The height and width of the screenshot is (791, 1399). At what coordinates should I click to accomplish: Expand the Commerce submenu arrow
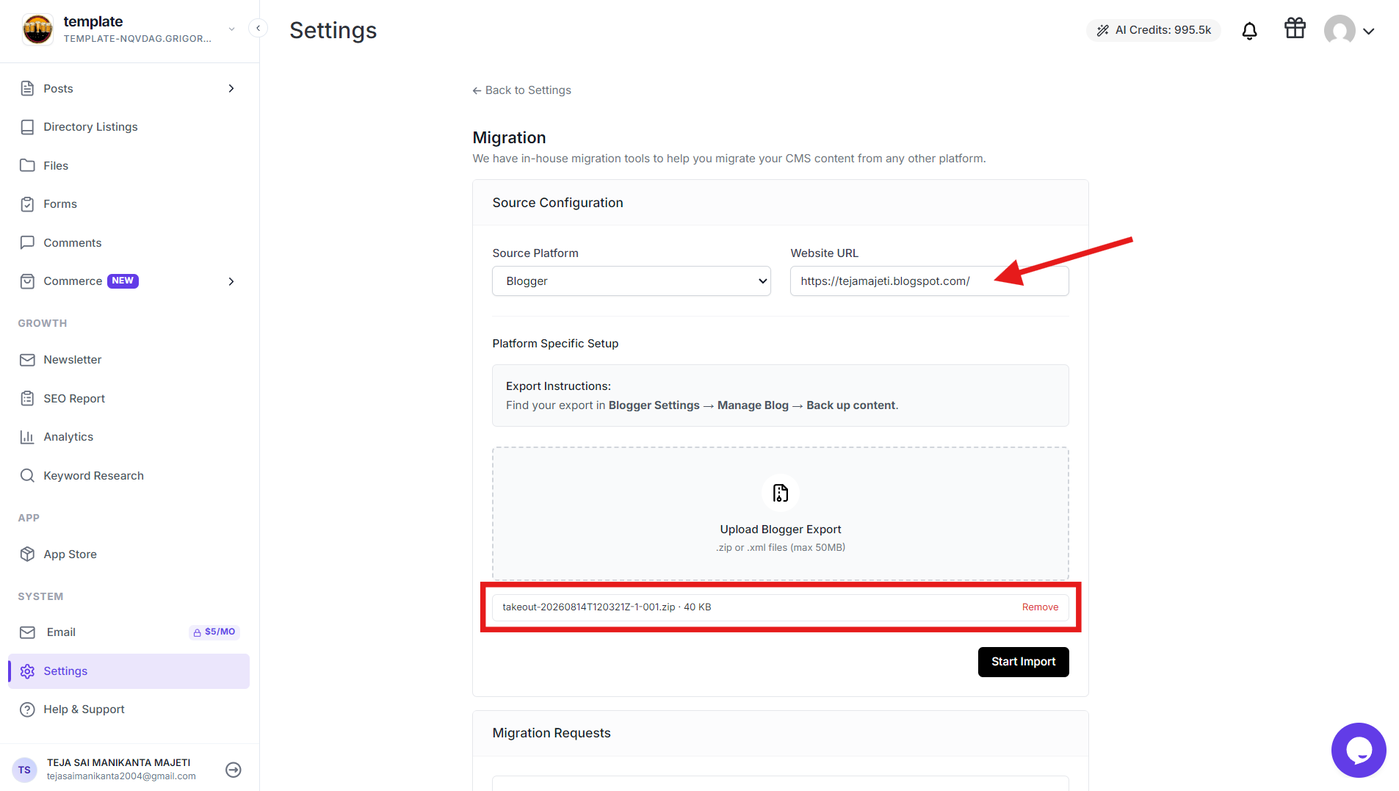coord(231,282)
